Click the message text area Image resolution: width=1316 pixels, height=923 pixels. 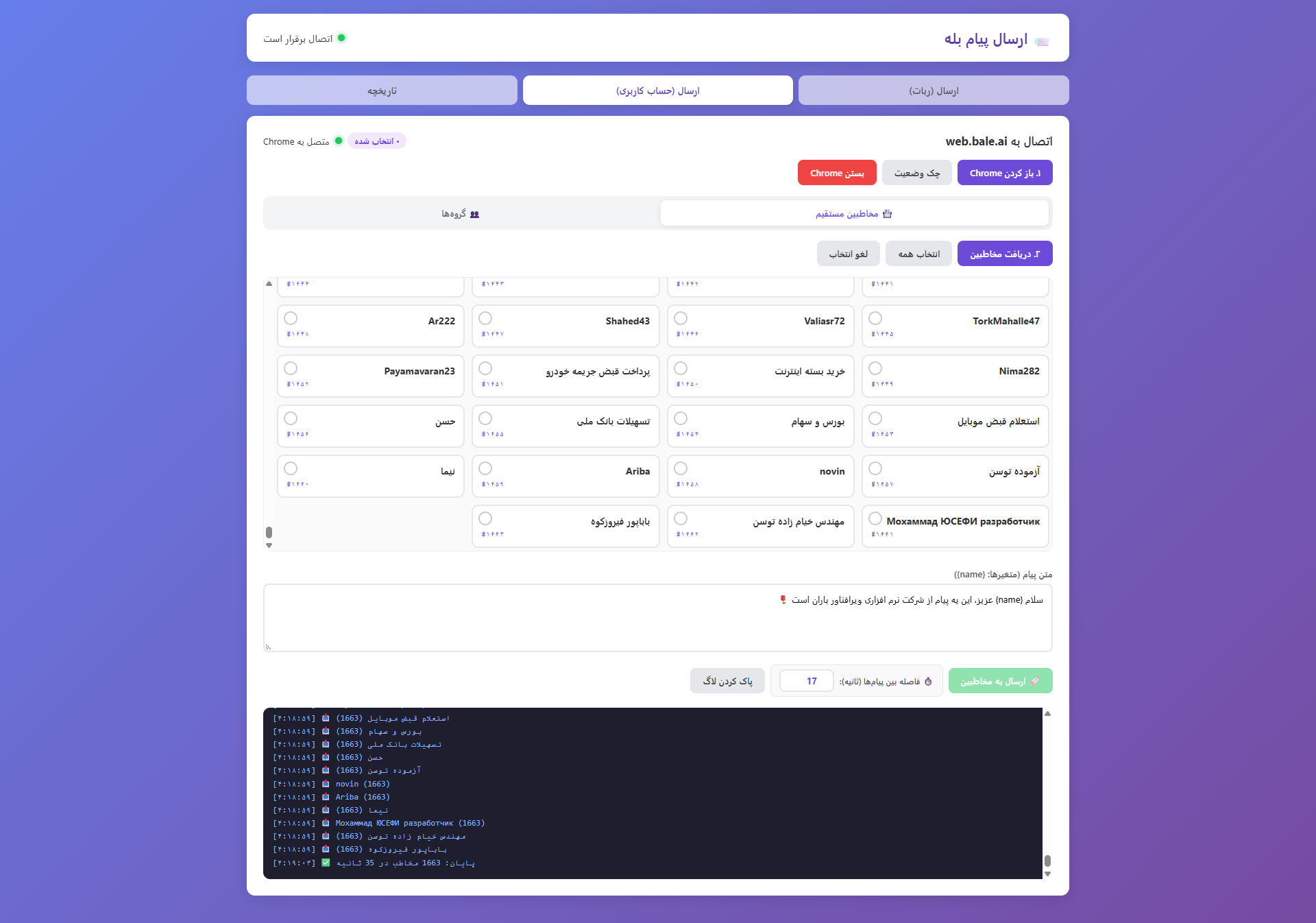pyautogui.click(x=658, y=618)
